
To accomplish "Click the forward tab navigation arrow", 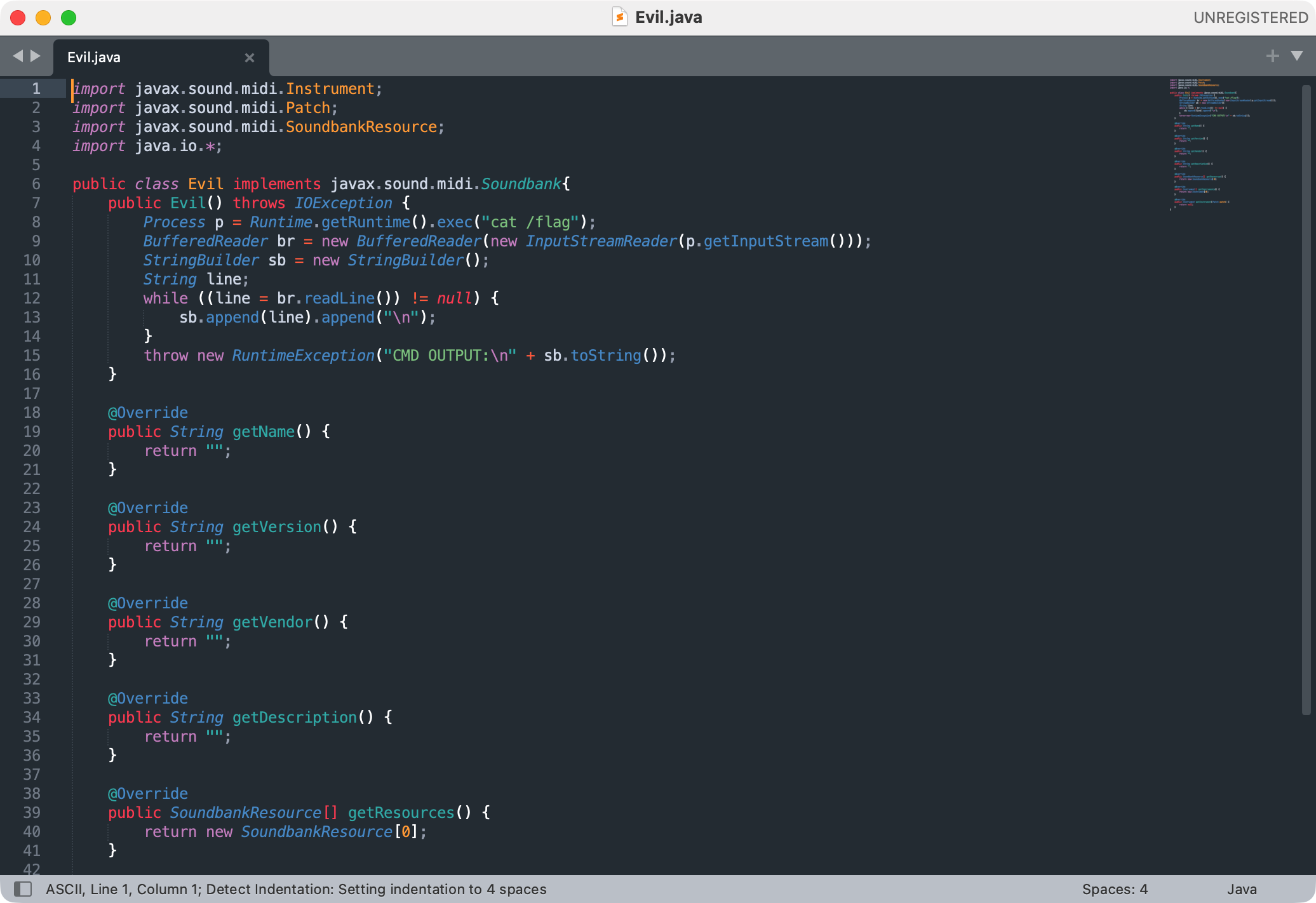I will pyautogui.click(x=36, y=56).
